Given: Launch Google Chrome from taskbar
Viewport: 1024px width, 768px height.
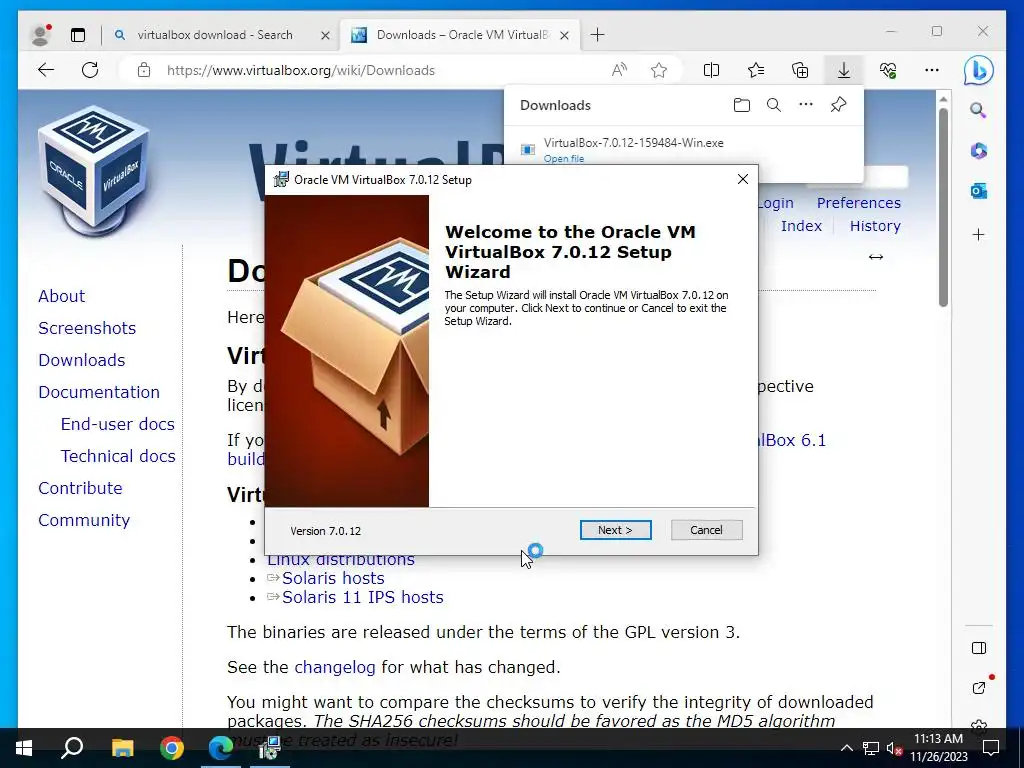Looking at the screenshot, I should pos(172,748).
